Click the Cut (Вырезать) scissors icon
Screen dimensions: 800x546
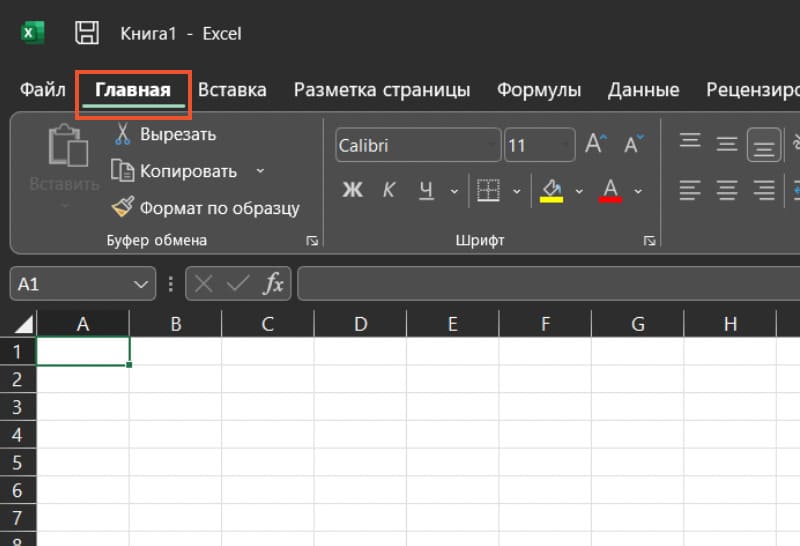[x=123, y=134]
